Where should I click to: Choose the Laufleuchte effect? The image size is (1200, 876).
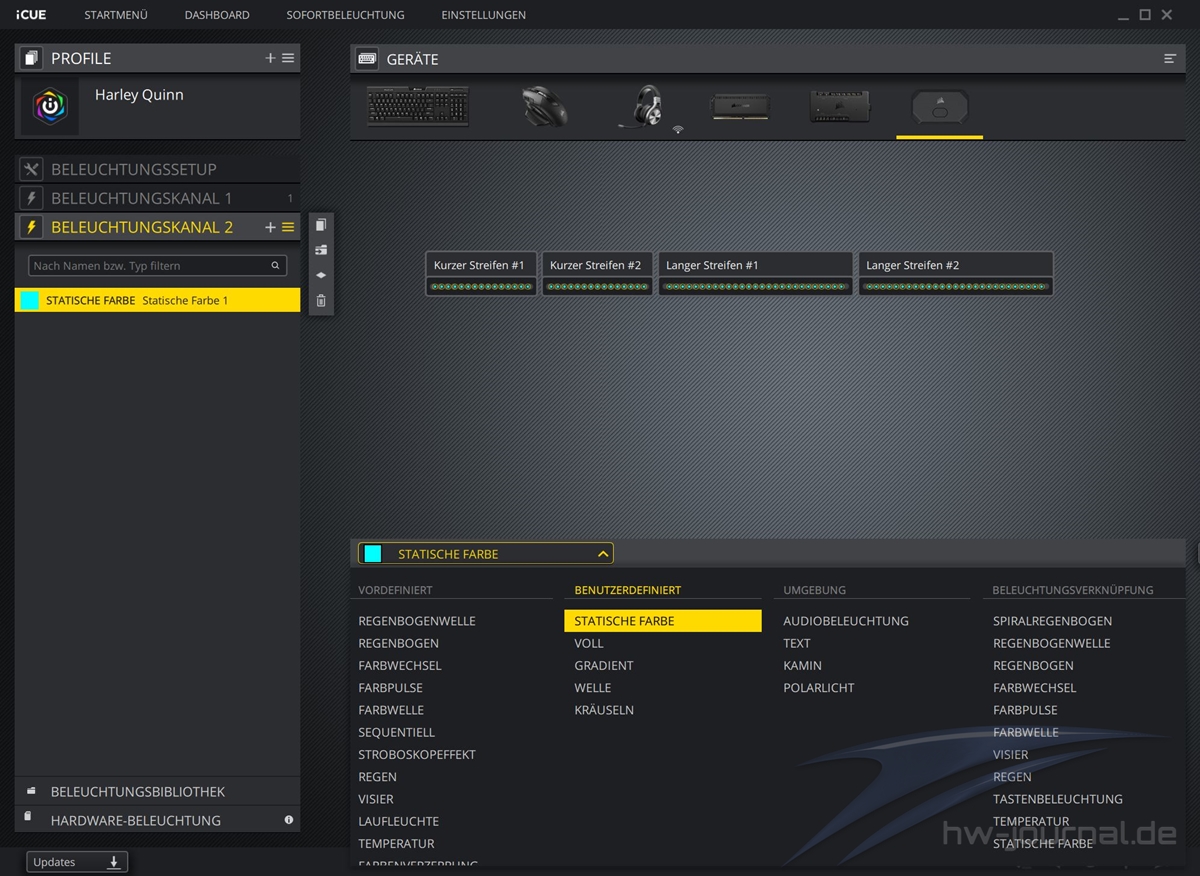pos(398,821)
